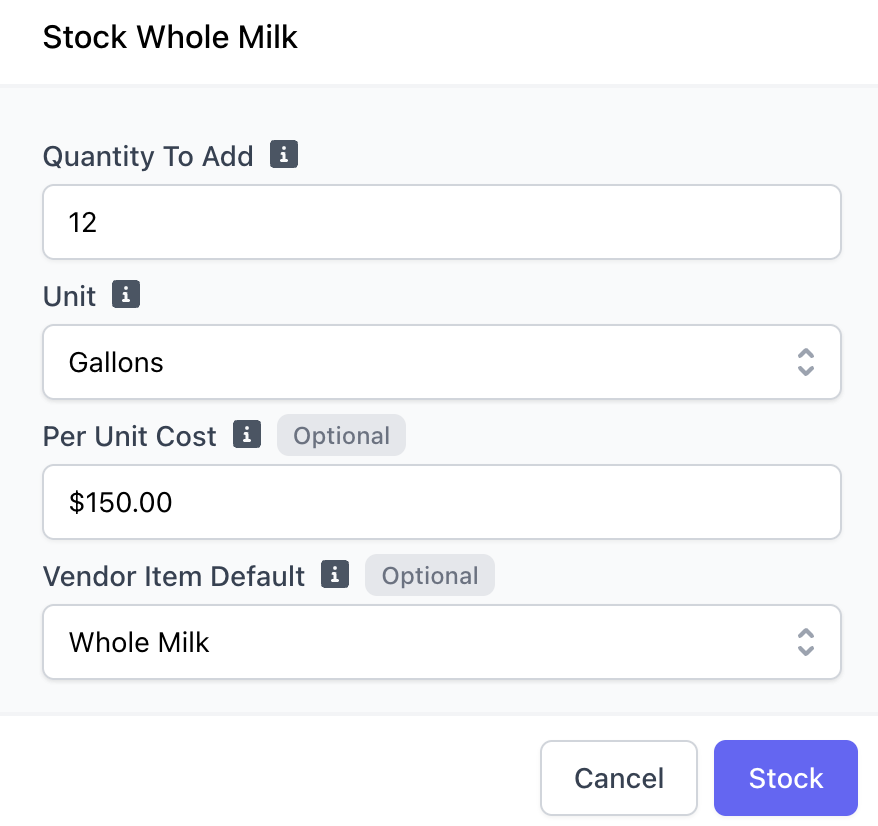
Task: Click up-down arrows in Whole Milk selector
Action: [805, 642]
